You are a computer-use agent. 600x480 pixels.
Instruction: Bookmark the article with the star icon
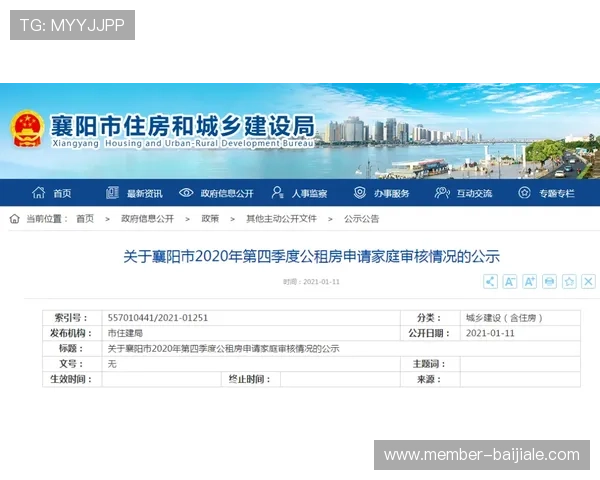click(569, 282)
